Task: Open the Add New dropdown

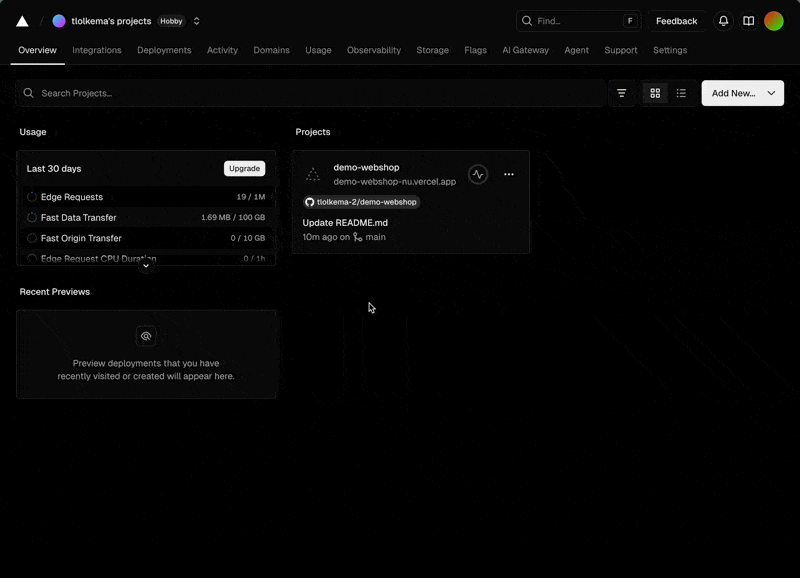Action: [742, 93]
